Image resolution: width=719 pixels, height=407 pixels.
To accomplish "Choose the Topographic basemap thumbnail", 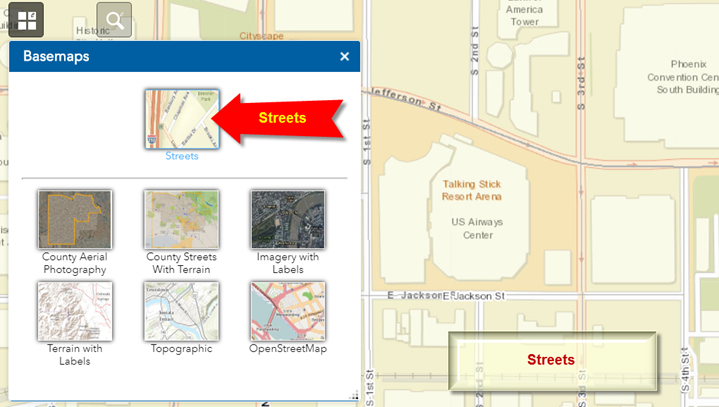I will 181,310.
